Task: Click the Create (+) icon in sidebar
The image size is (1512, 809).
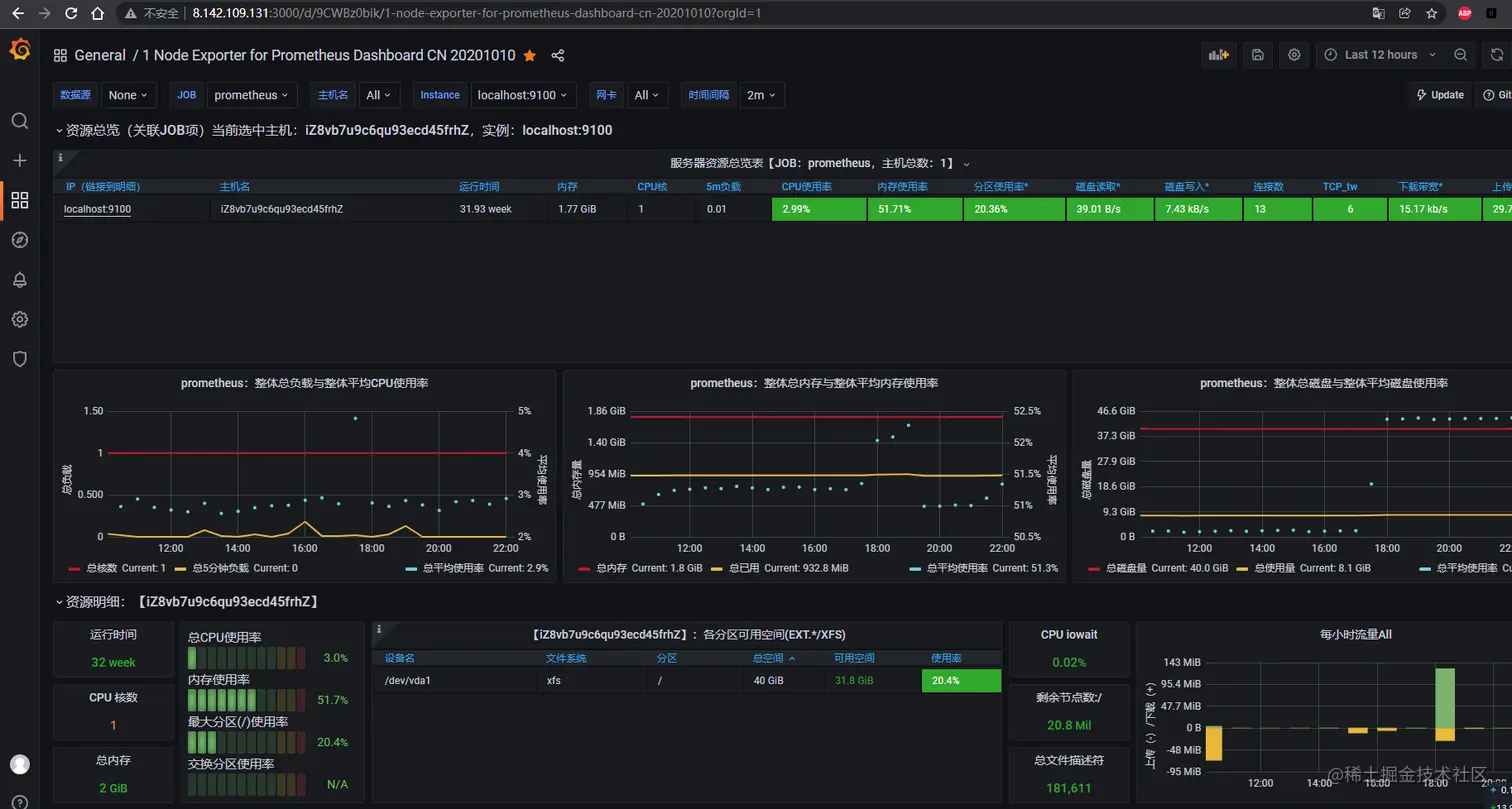Action: 19,160
